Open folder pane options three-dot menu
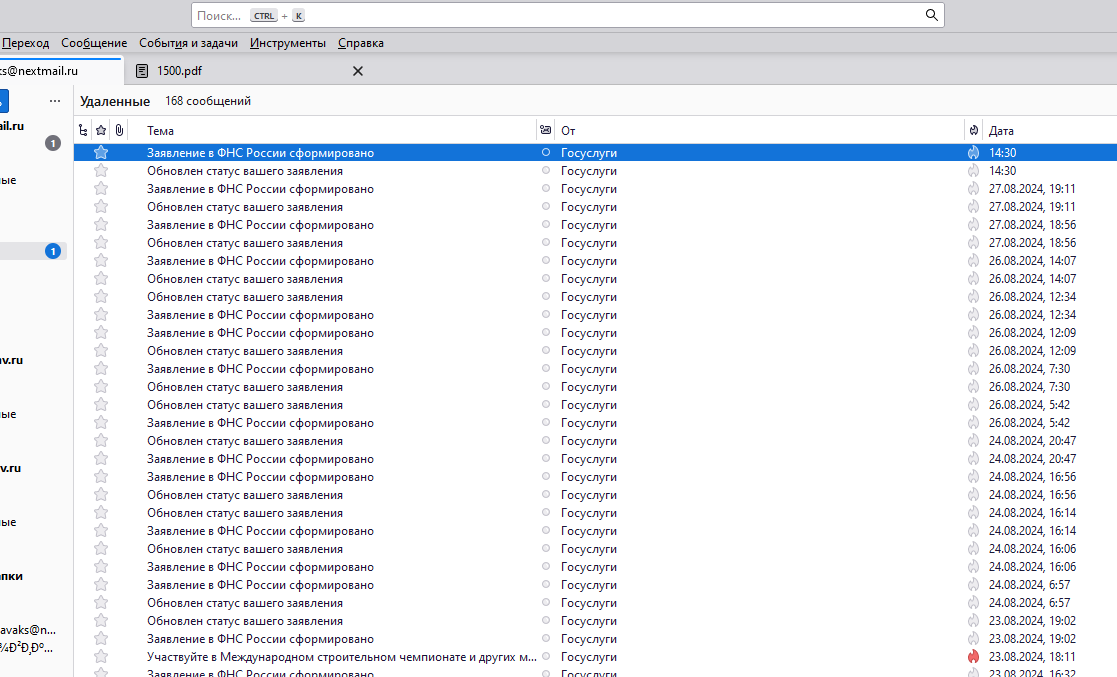This screenshot has height=677, width=1117. point(55,101)
